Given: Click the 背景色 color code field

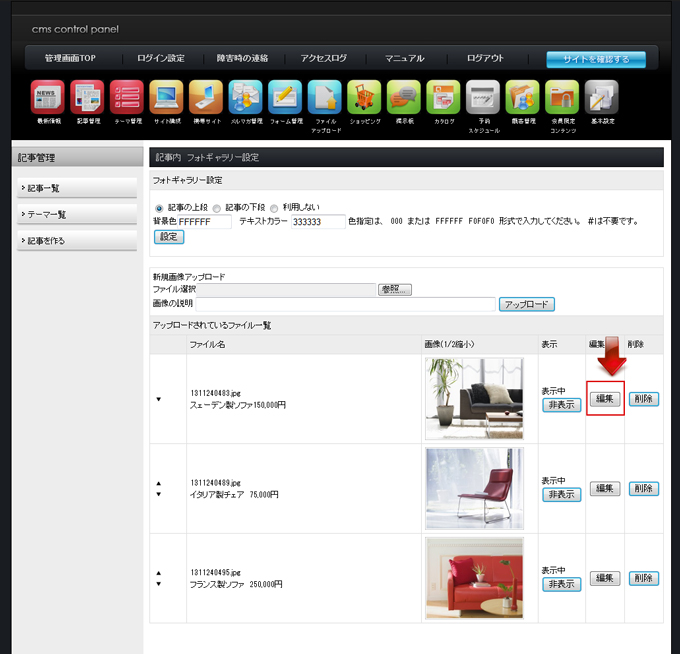Looking at the screenshot, I should point(205,222).
